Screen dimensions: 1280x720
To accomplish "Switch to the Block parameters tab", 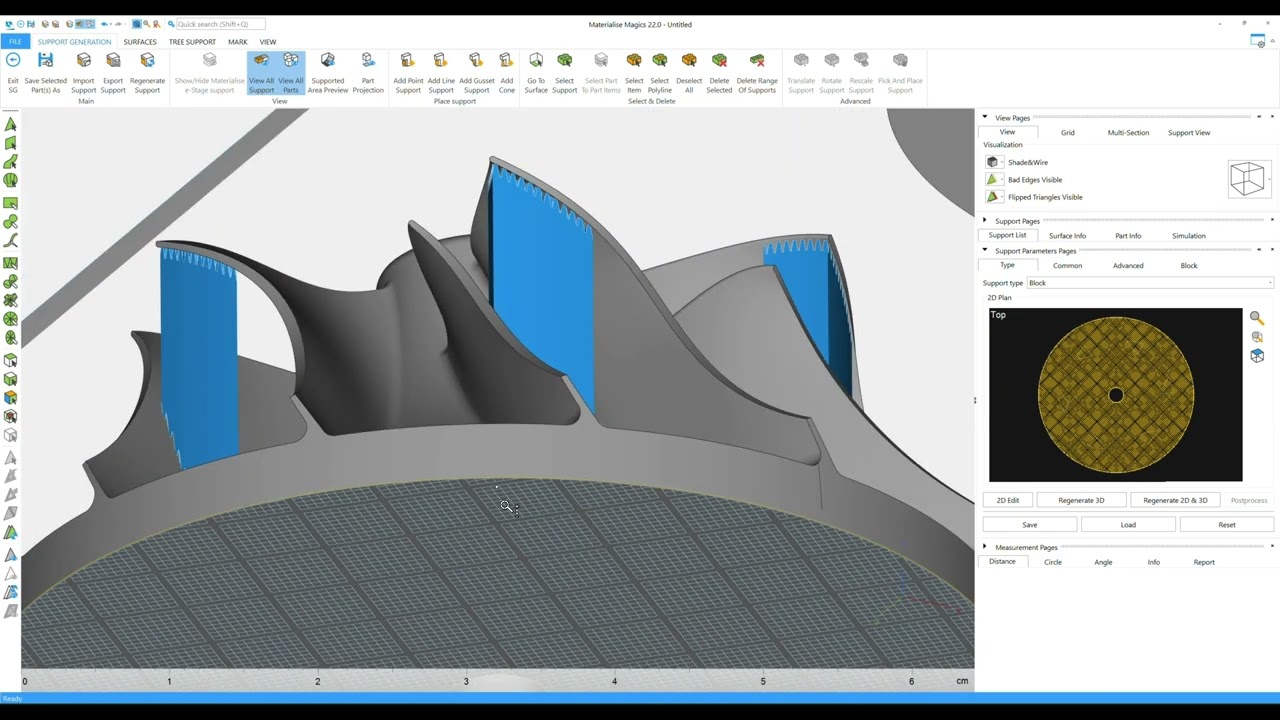I will [x=1189, y=266].
